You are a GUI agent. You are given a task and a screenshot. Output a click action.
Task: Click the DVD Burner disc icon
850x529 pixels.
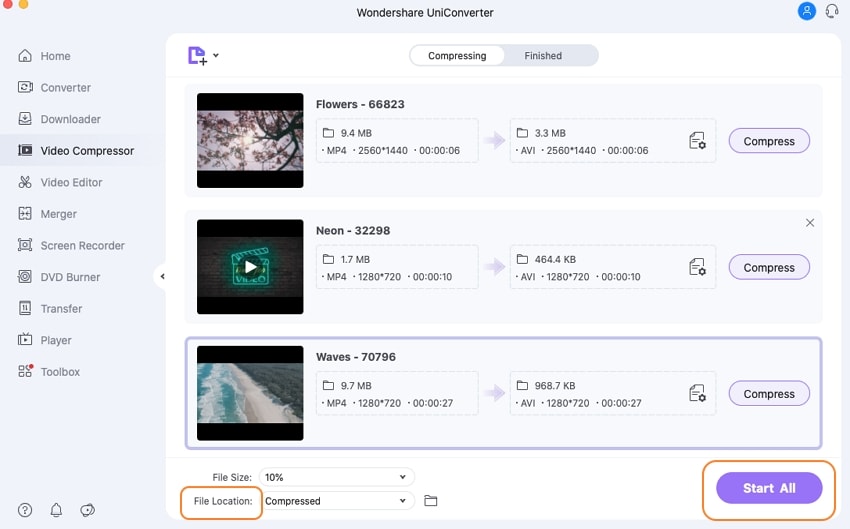[x=25, y=276]
